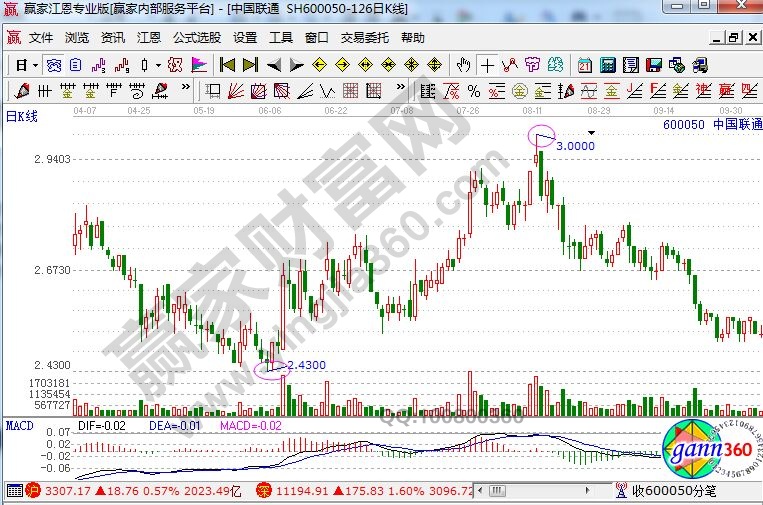
Task: Click the floppy disk save icon
Action: pos(654,65)
